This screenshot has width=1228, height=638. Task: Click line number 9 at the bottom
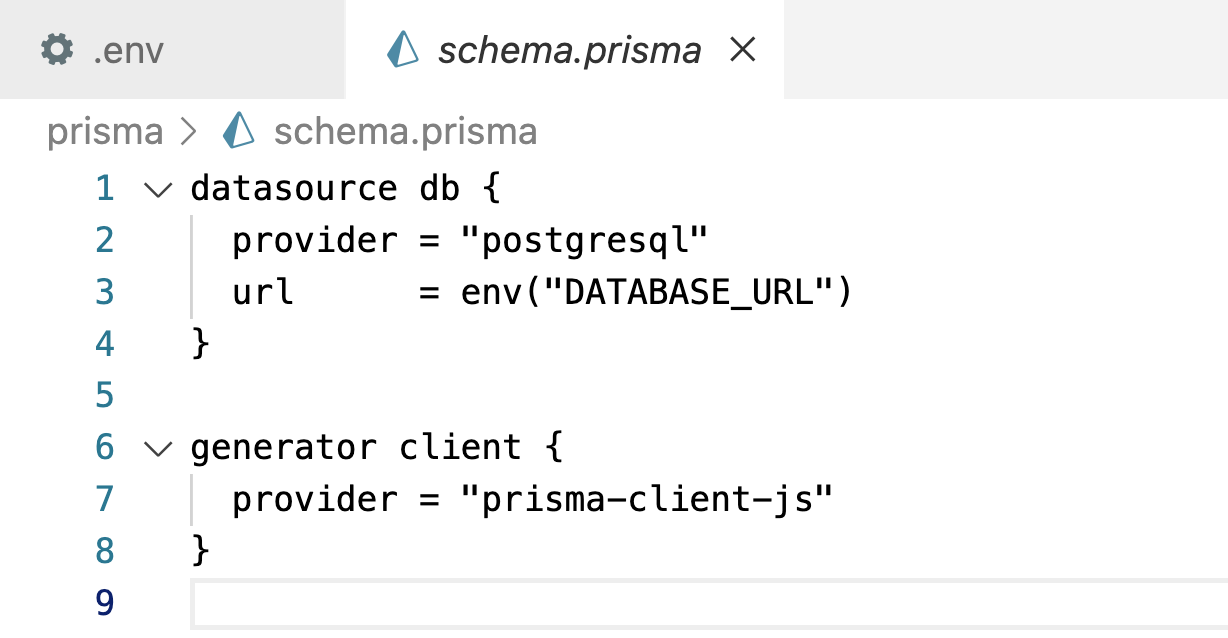(105, 602)
